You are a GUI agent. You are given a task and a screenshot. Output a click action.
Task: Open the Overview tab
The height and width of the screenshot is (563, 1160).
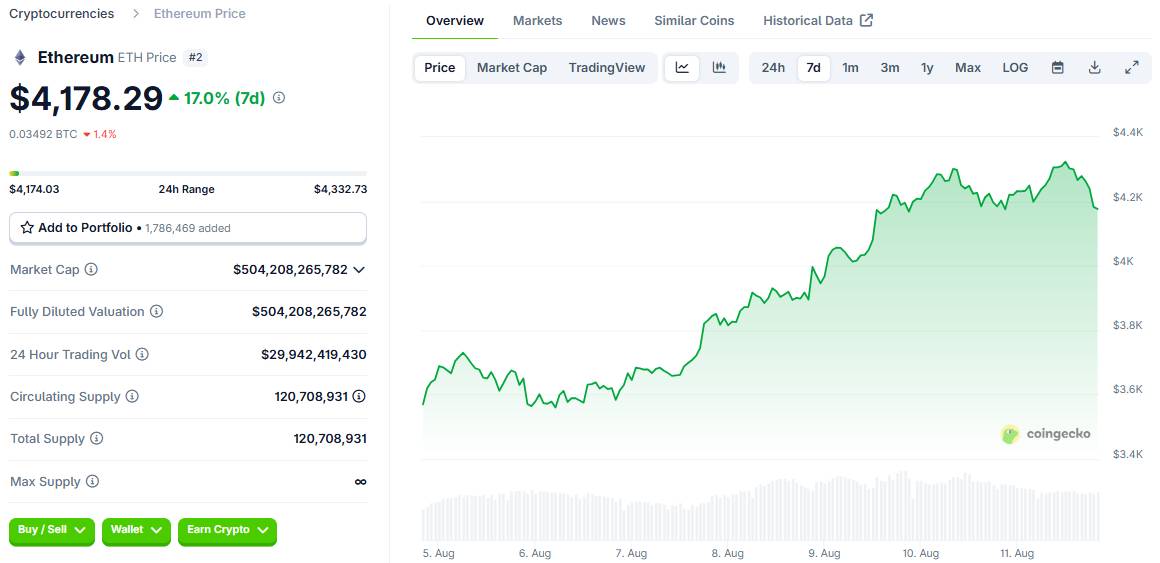click(455, 21)
